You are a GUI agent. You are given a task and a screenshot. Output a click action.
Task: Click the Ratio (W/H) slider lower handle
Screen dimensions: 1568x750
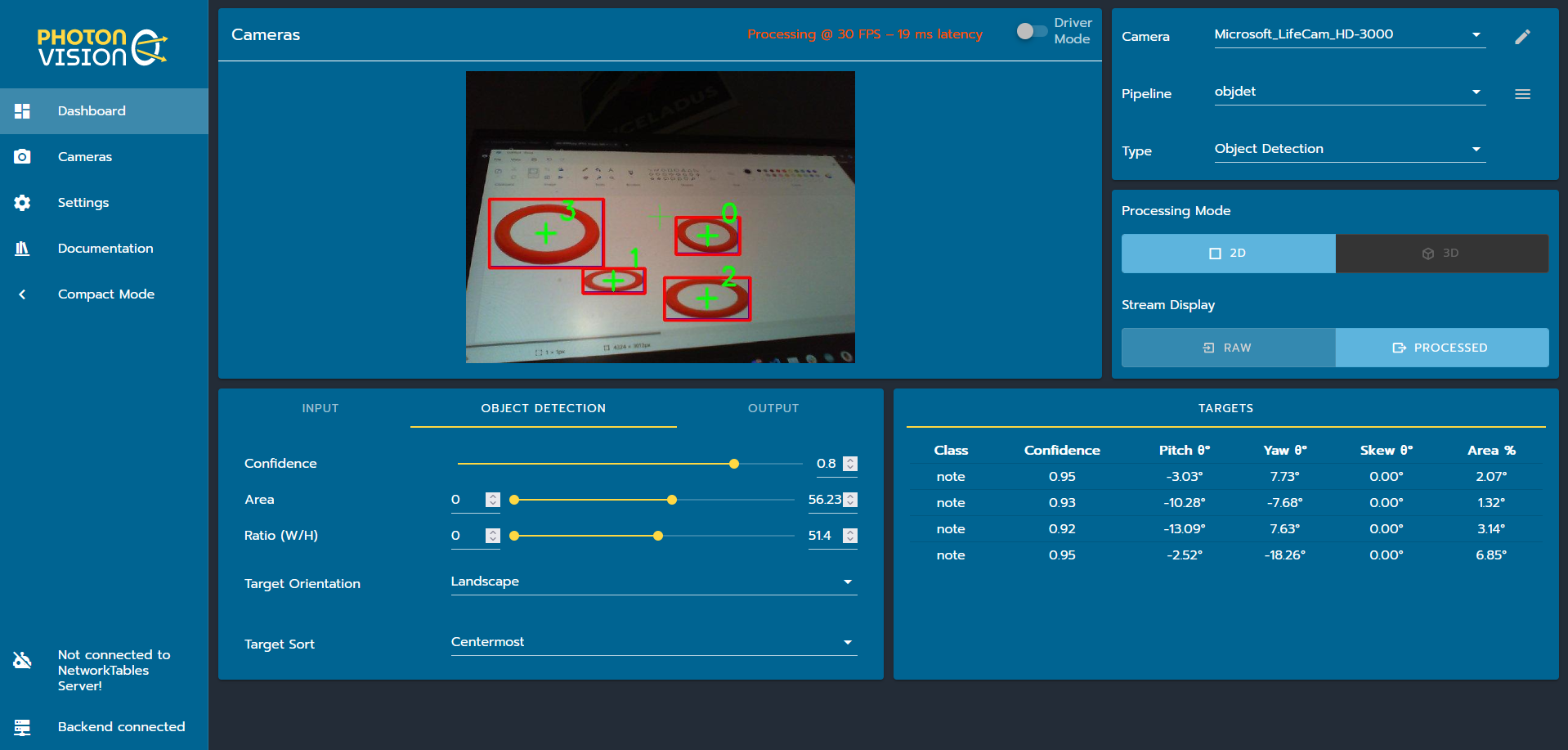(514, 536)
